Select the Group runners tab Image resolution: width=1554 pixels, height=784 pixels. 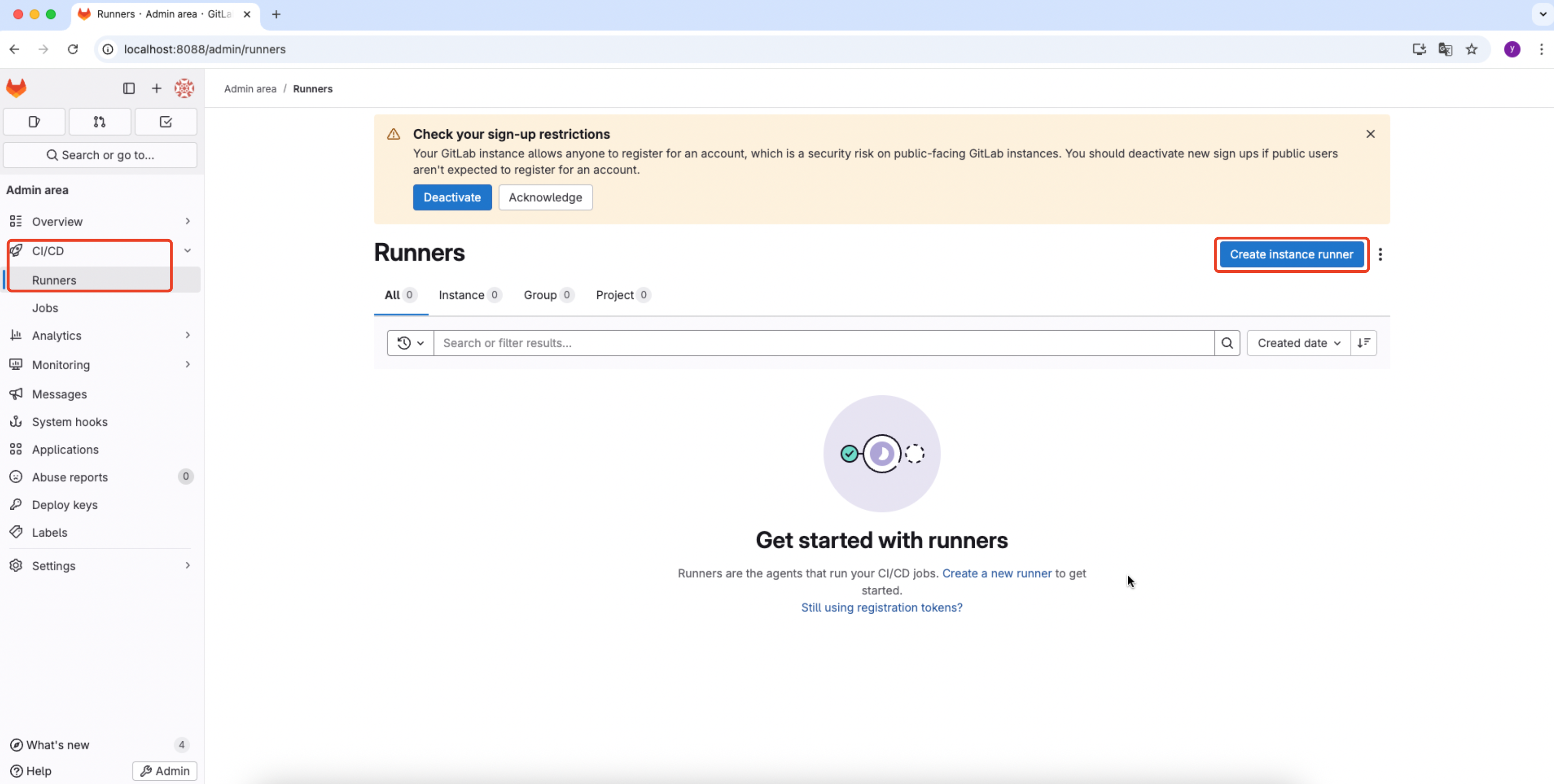click(540, 295)
